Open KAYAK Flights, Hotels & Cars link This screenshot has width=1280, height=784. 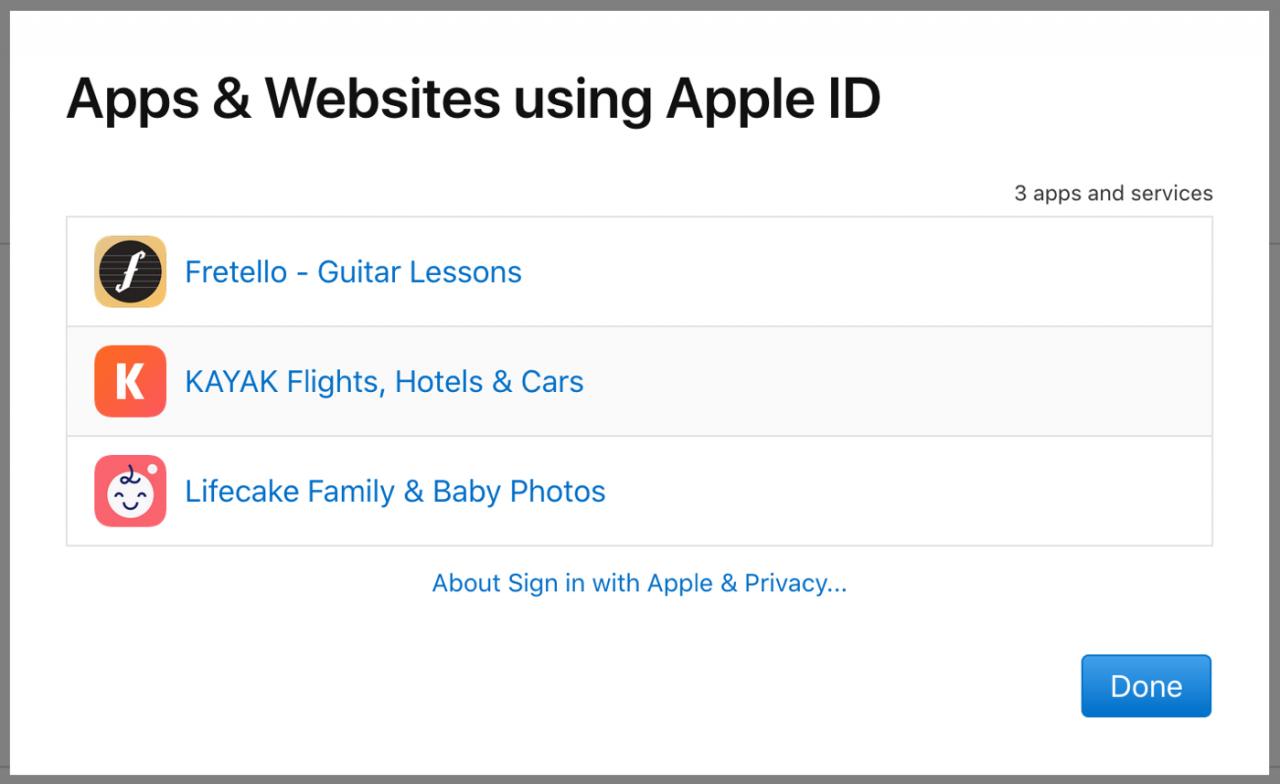[x=384, y=381]
